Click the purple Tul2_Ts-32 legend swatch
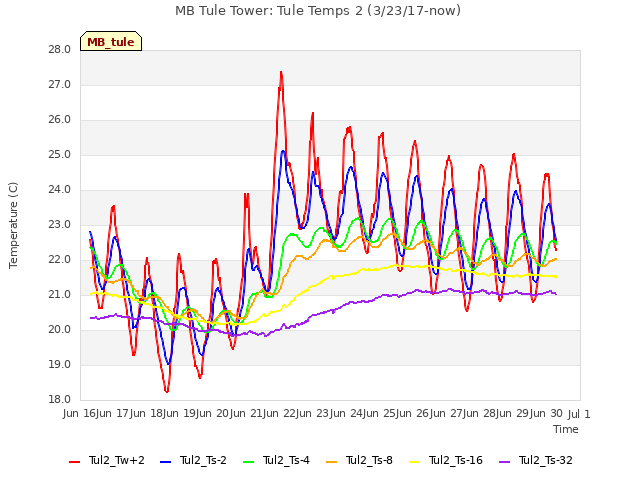This screenshot has width=640, height=480. pos(505,462)
